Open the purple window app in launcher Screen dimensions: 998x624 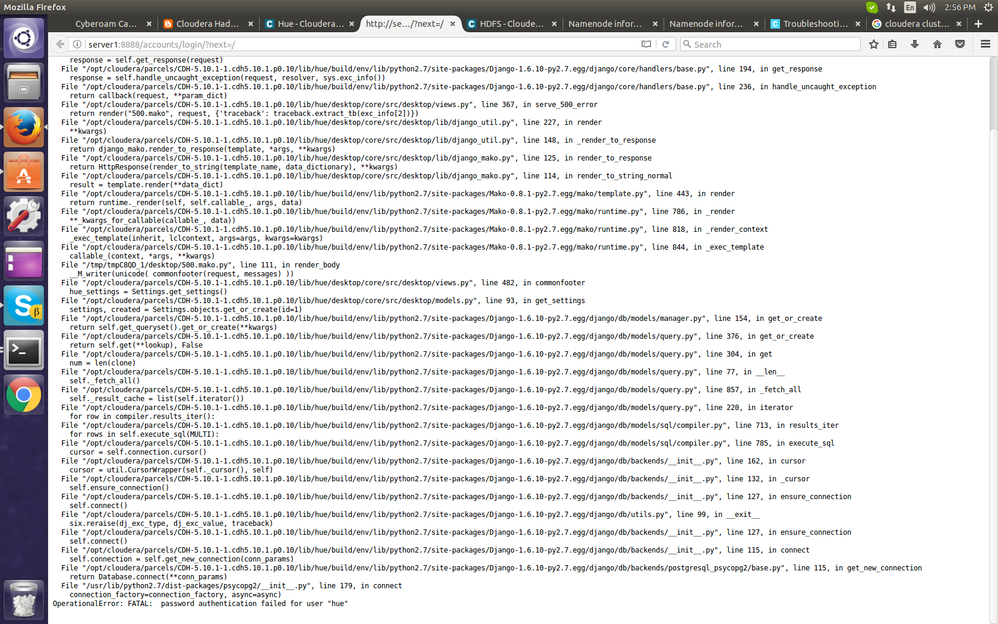point(24,260)
